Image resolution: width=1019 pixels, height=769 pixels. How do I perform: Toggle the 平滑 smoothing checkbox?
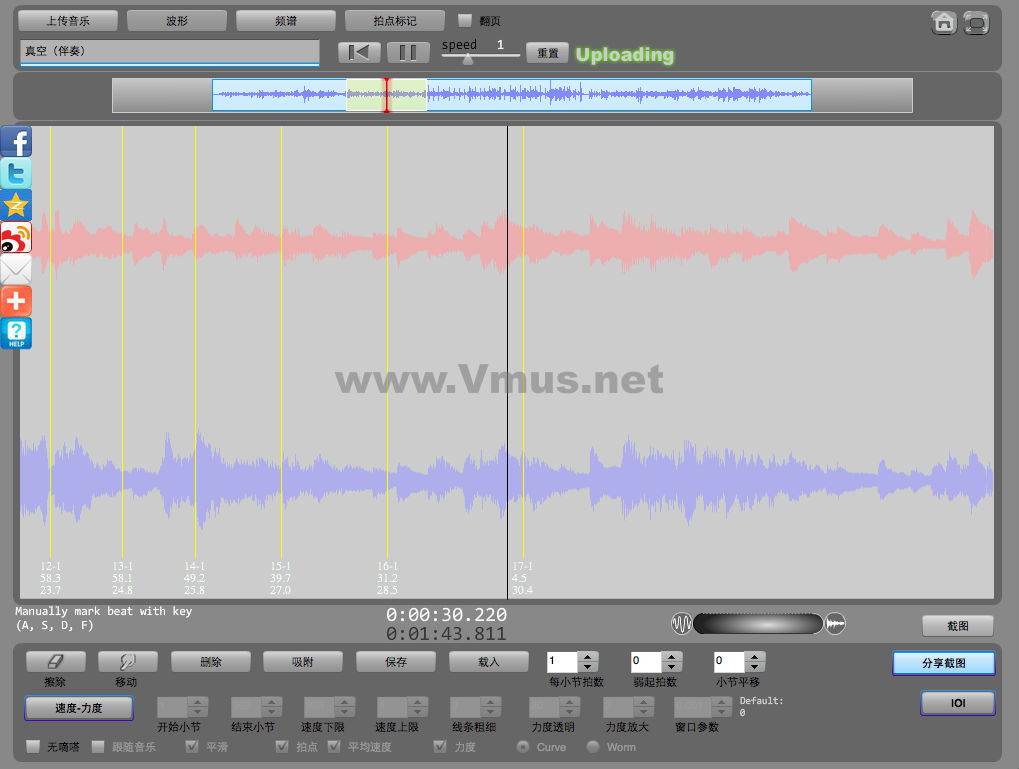pyautogui.click(x=192, y=746)
